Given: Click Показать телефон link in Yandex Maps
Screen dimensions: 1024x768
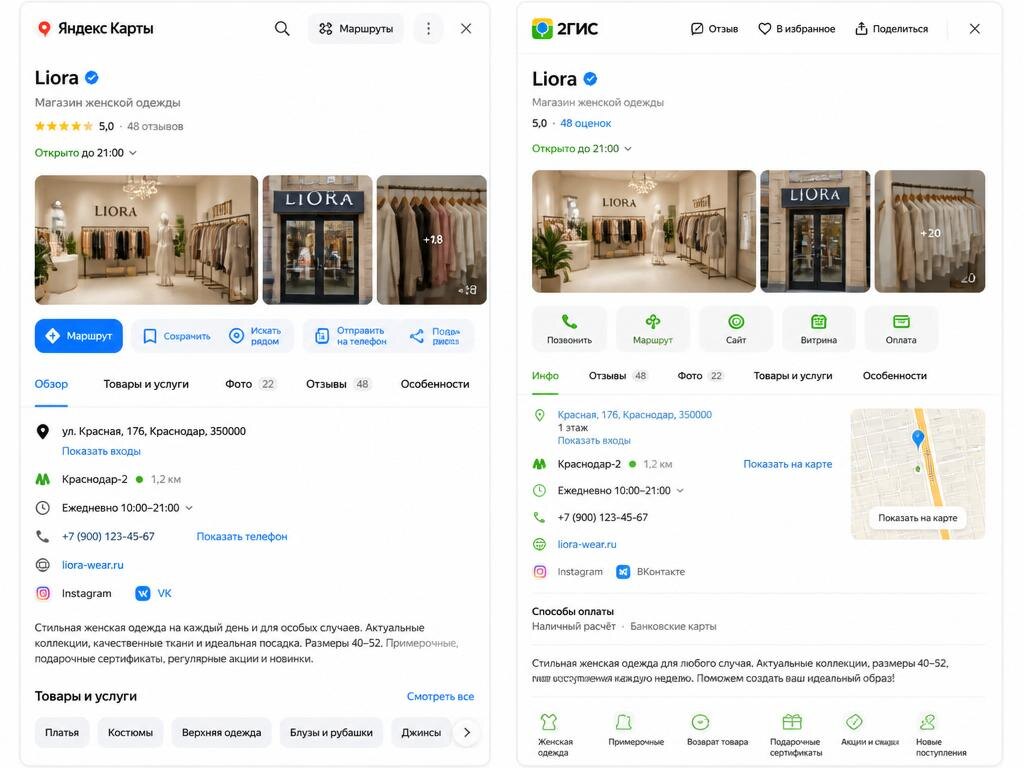Looking at the screenshot, I should tap(242, 536).
